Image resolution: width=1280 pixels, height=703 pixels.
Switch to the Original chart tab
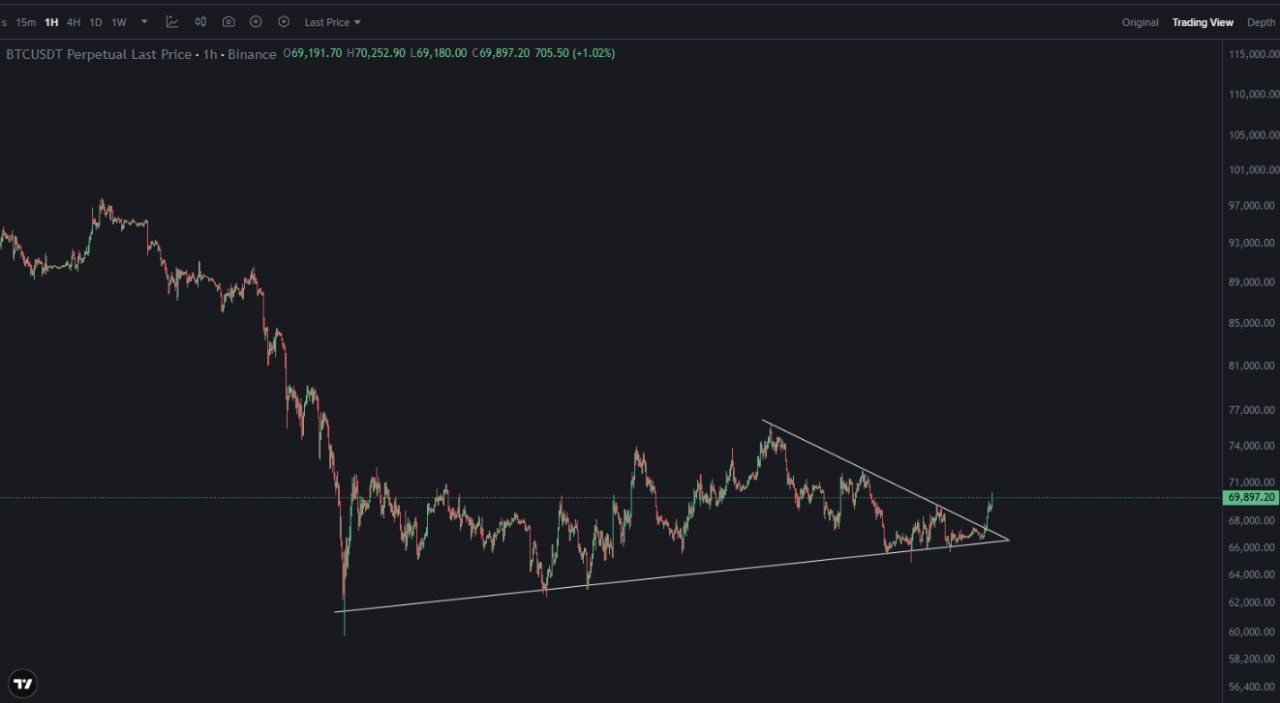click(1140, 22)
